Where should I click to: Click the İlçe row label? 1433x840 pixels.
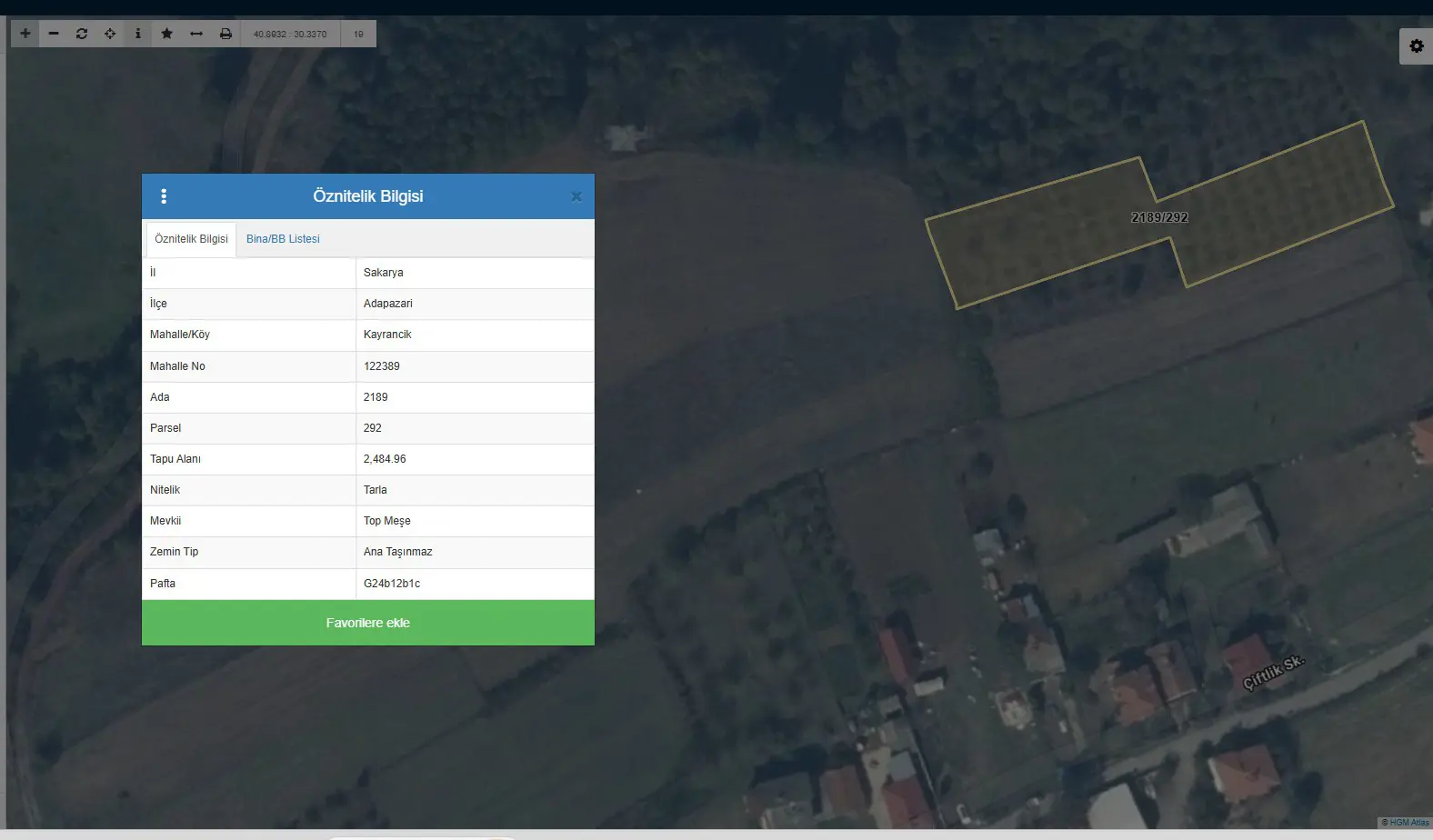click(x=158, y=304)
